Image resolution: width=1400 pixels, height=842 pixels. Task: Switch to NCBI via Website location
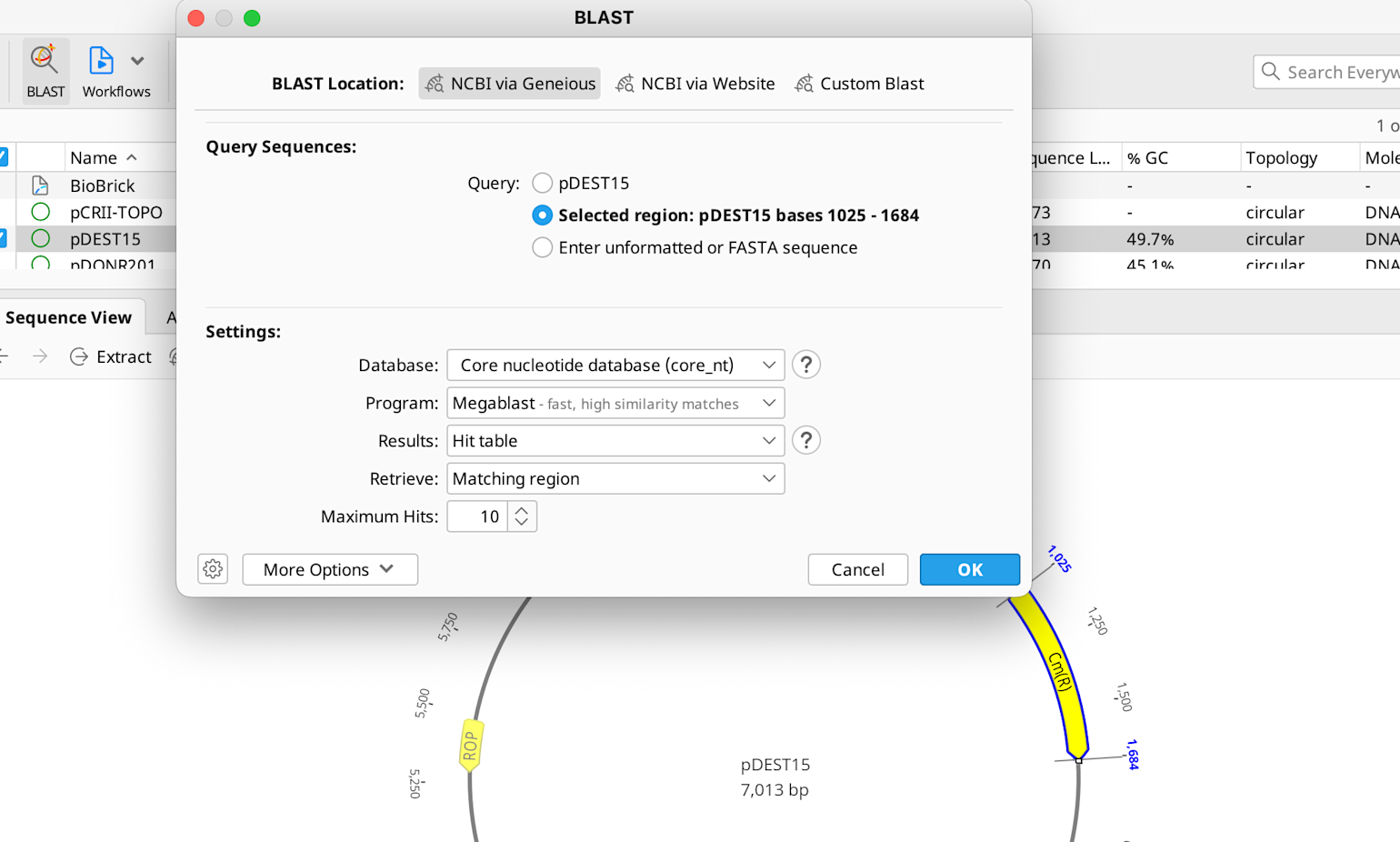click(695, 84)
